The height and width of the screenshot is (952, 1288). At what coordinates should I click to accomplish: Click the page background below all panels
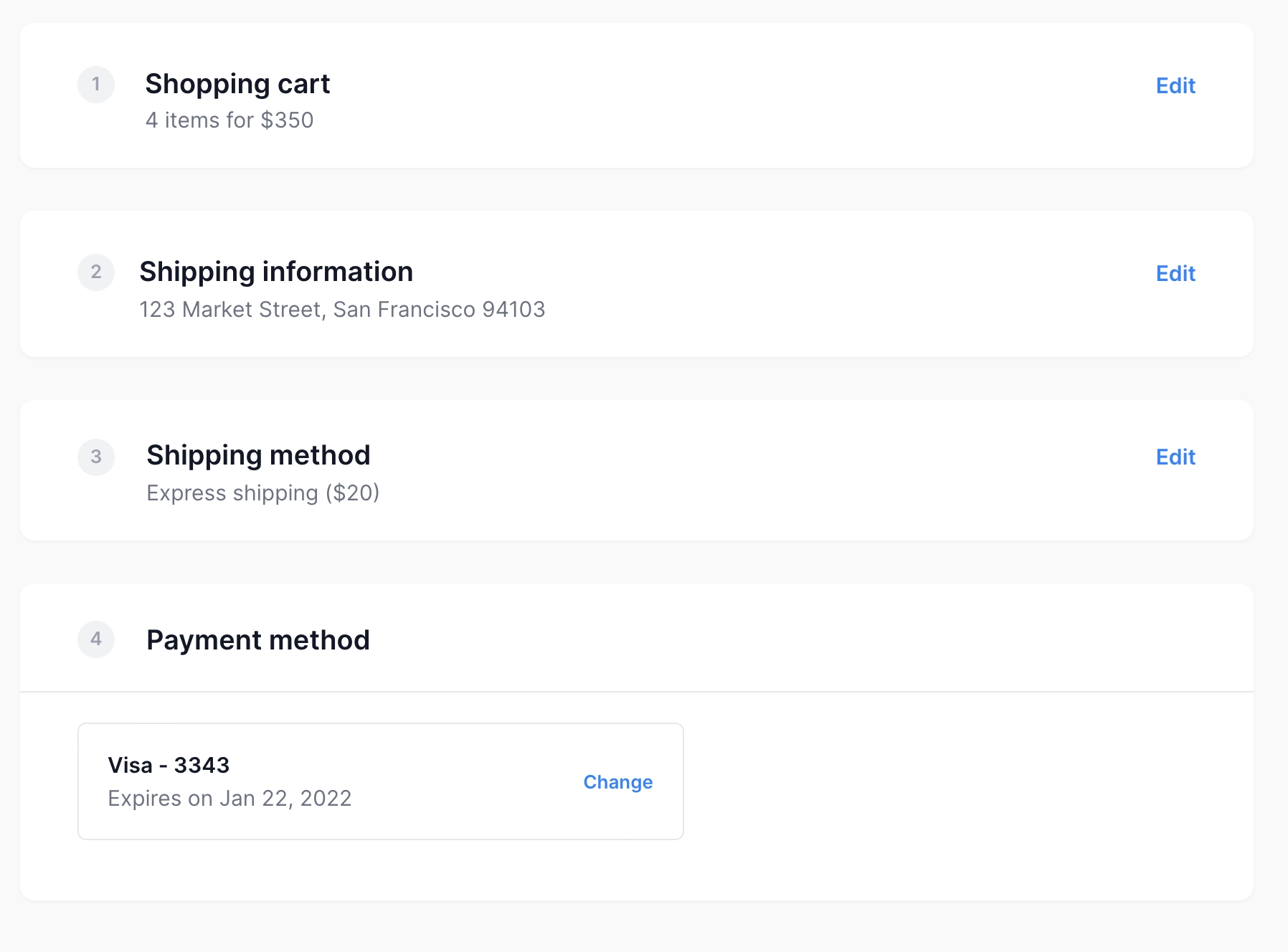point(645,928)
